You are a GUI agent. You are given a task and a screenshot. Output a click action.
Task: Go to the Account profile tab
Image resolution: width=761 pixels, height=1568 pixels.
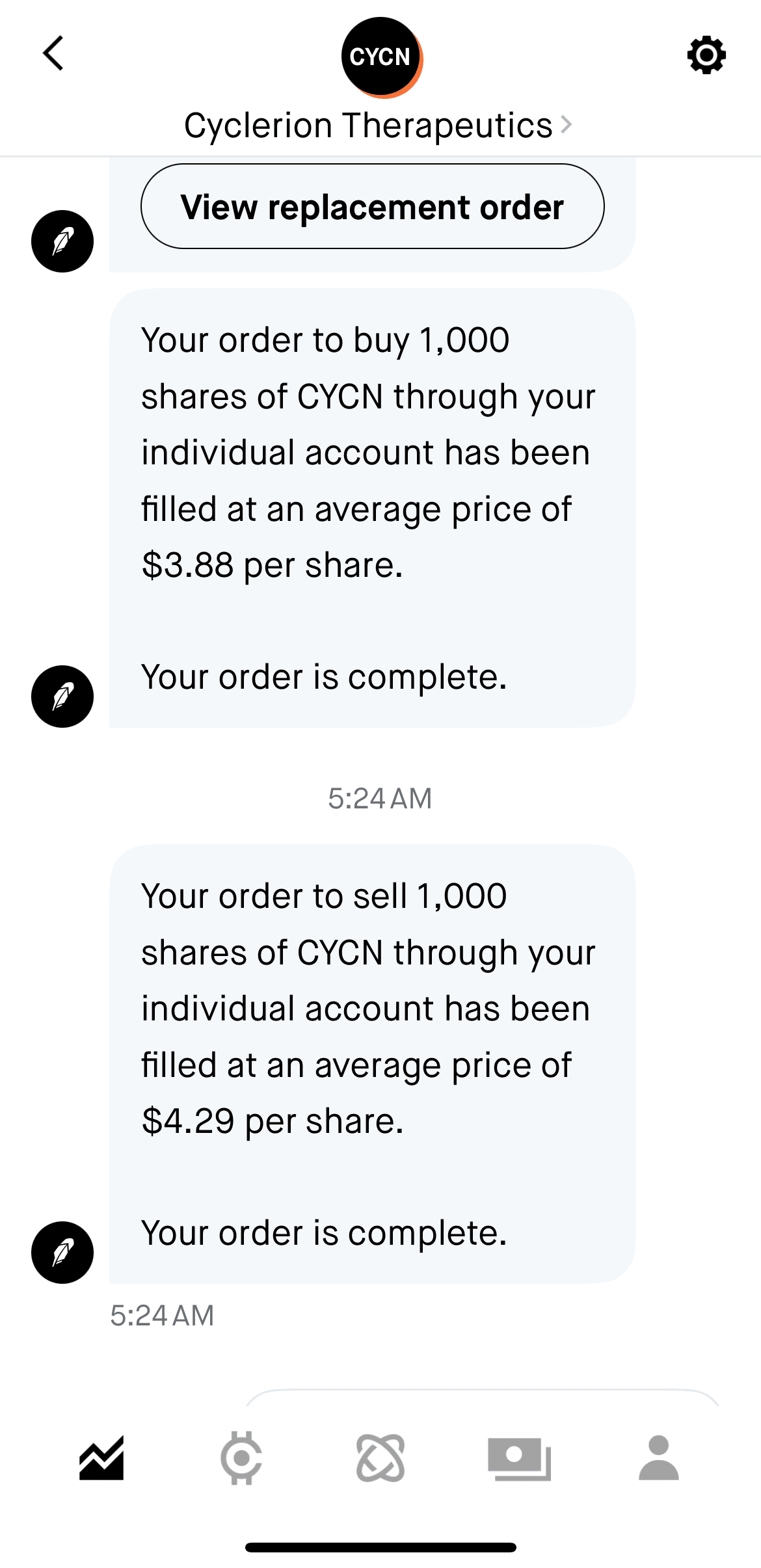658,1458
